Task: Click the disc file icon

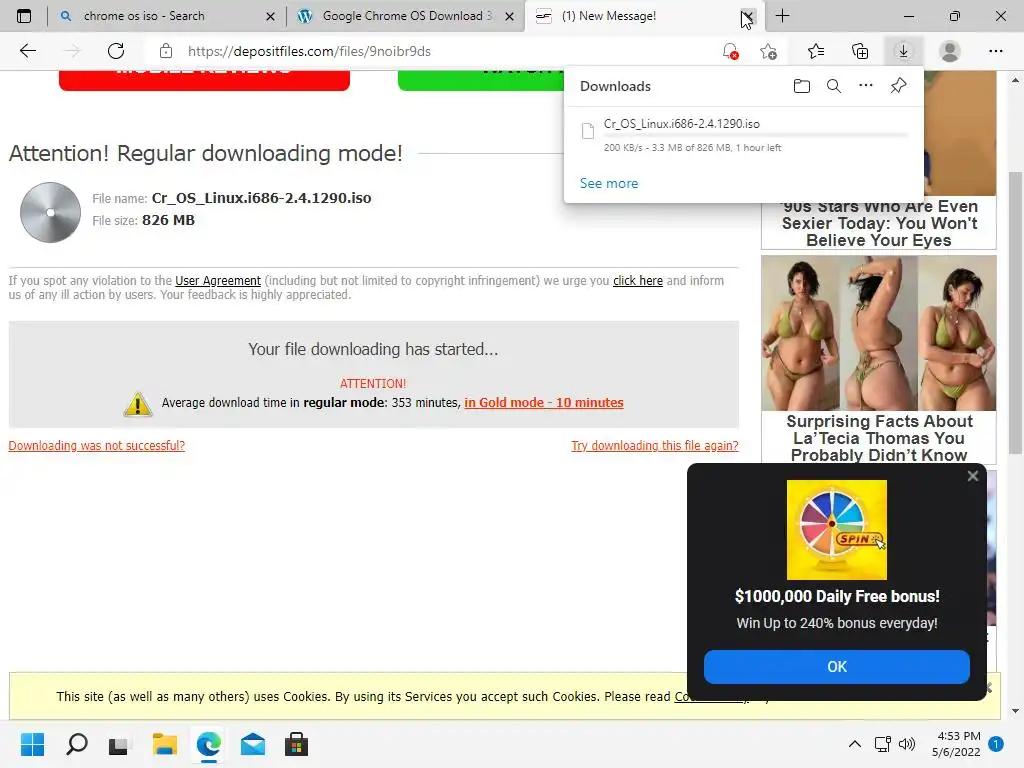Action: click(x=50, y=212)
